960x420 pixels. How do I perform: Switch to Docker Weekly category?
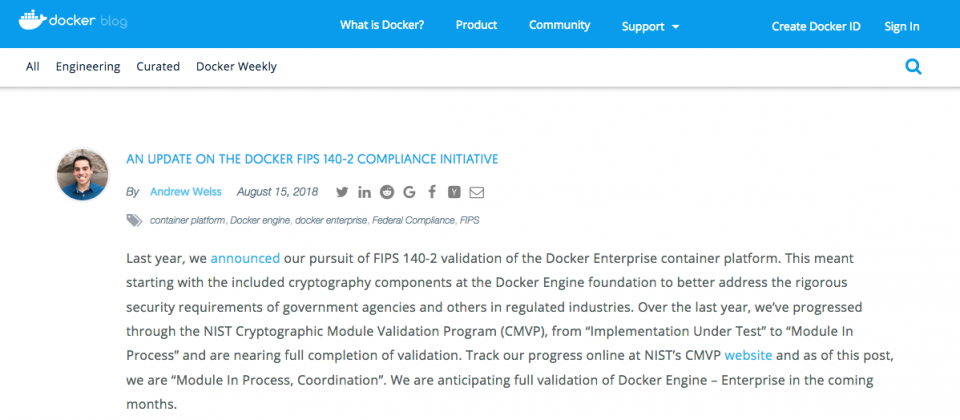236,66
